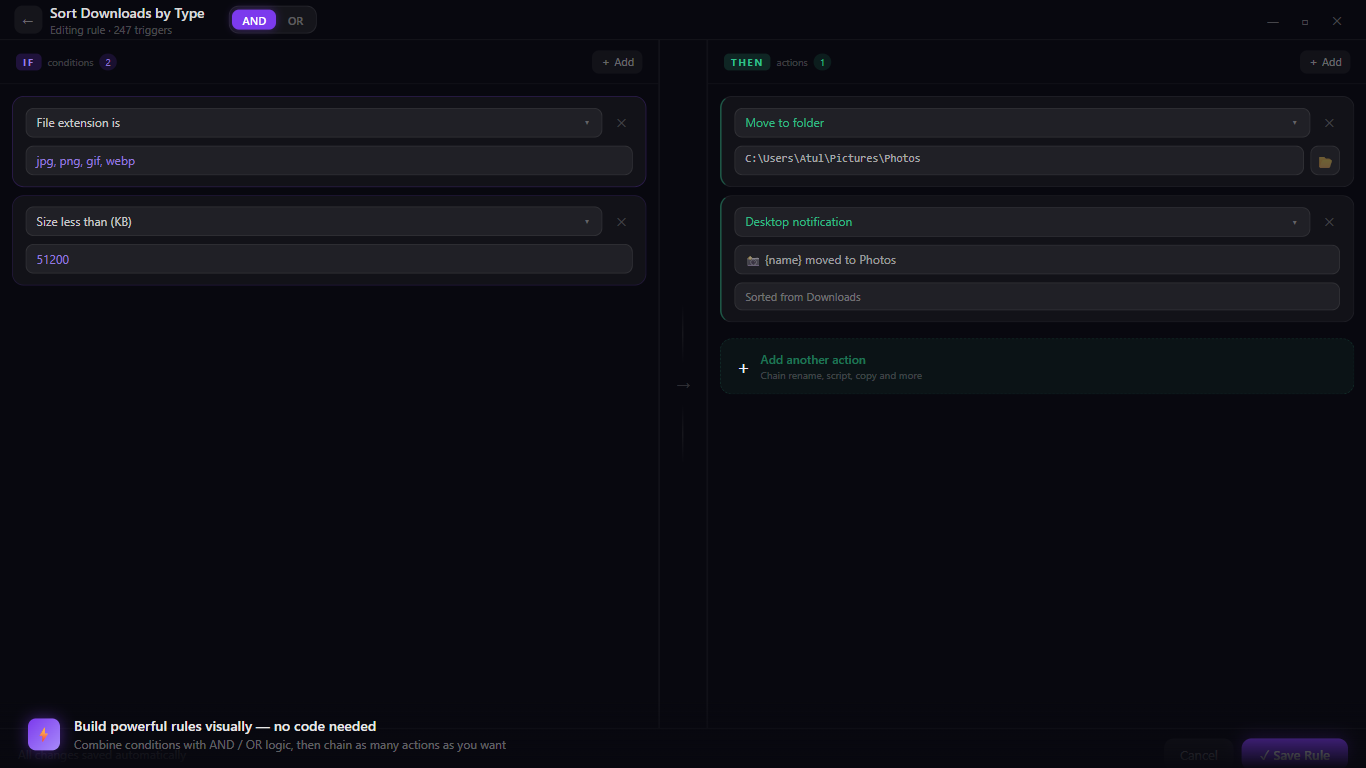Close the rule editor window

[1337, 21]
